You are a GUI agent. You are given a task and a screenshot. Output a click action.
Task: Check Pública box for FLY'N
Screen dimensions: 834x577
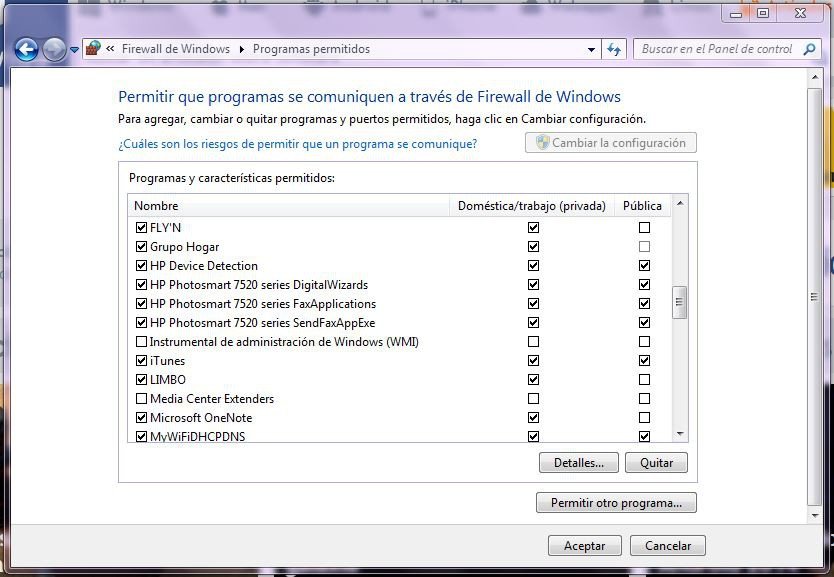click(x=644, y=228)
